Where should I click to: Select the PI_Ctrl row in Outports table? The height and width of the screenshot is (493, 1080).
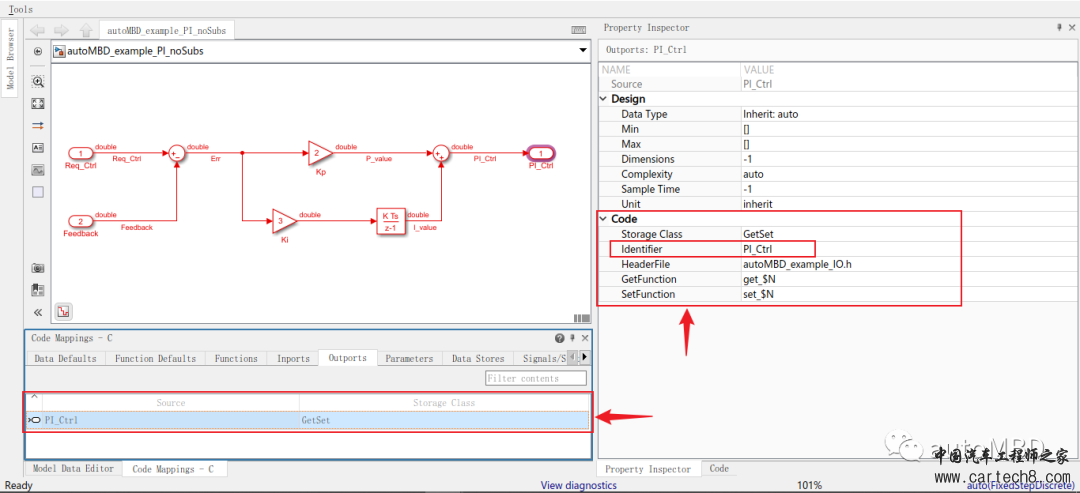308,419
